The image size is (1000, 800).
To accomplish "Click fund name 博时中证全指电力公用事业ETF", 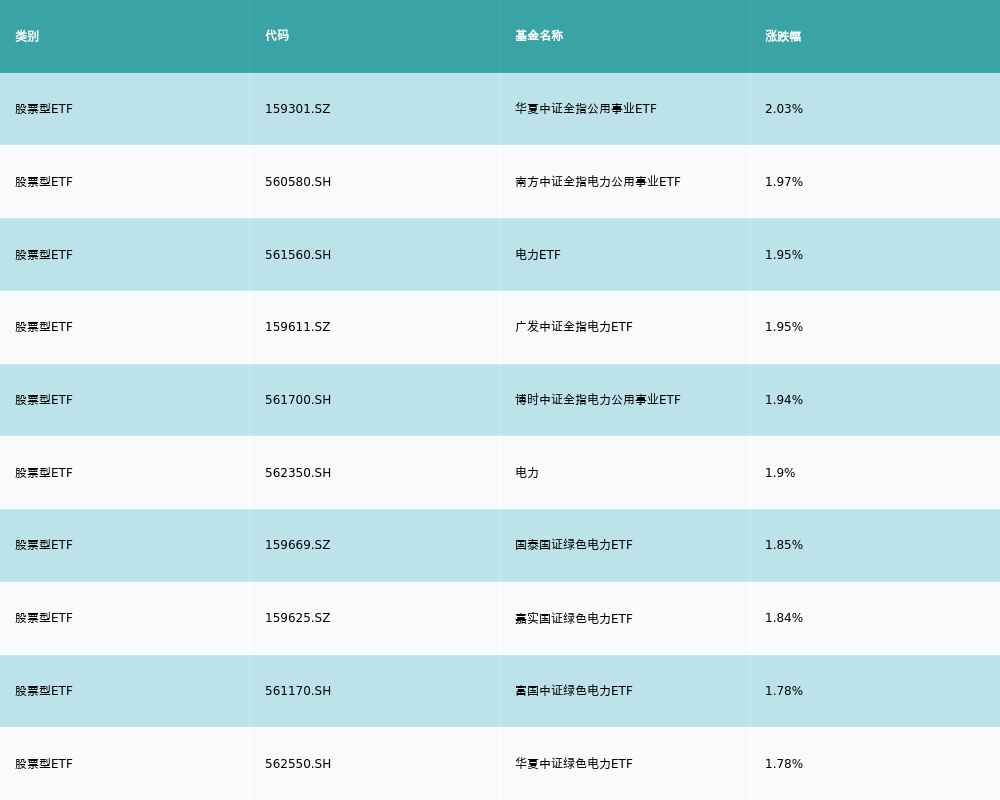I will coord(598,400).
